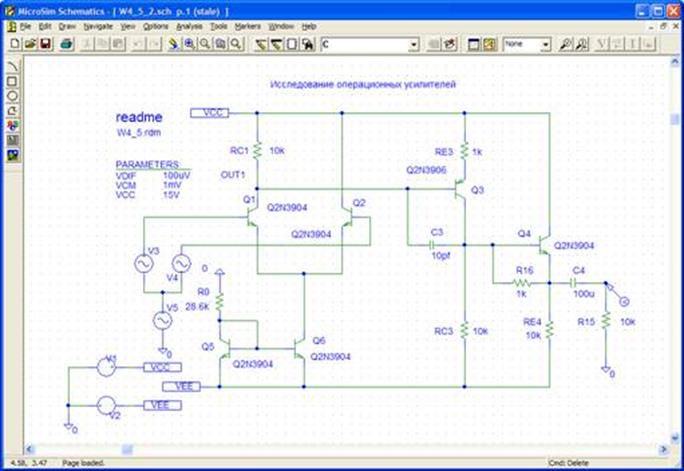The height and width of the screenshot is (471, 684).
Task: Click the Insert Picture sidebar icon
Action: pyautogui.click(x=13, y=155)
